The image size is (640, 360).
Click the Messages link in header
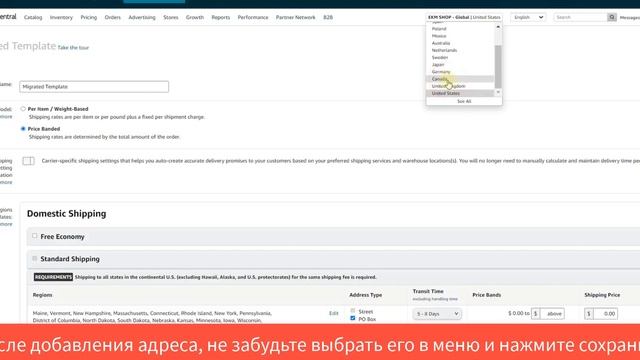tap(630, 18)
